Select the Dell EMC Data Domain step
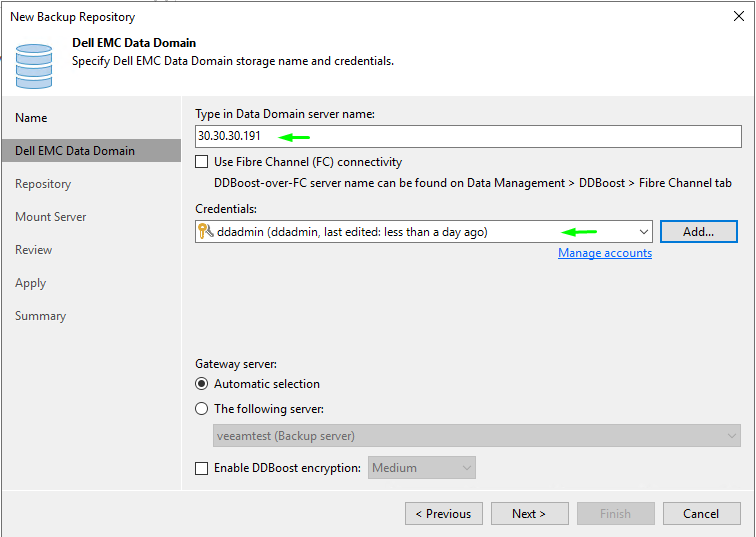 point(75,151)
